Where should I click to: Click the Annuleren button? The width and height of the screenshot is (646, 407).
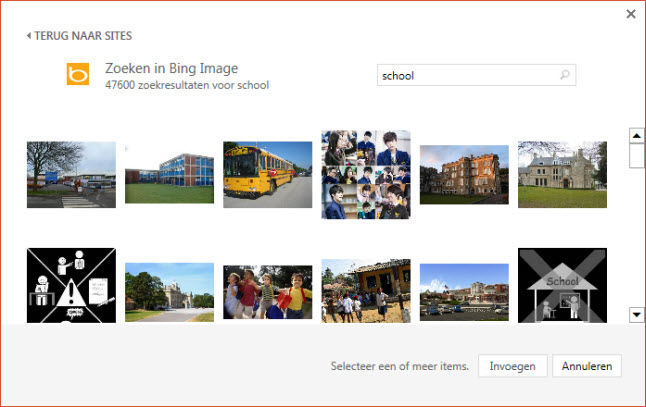click(x=587, y=366)
